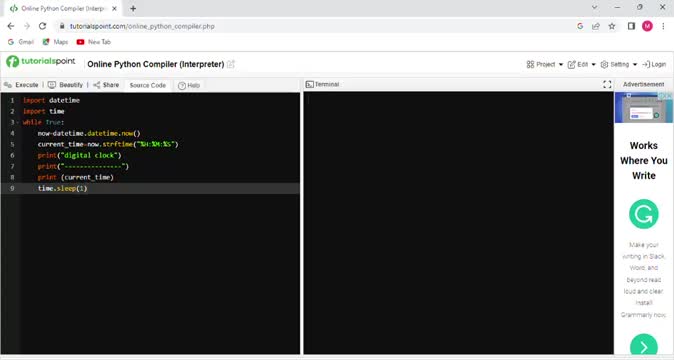Expand the Project dropdown menu
This screenshot has width=674, height=360.
pyautogui.click(x=544, y=64)
